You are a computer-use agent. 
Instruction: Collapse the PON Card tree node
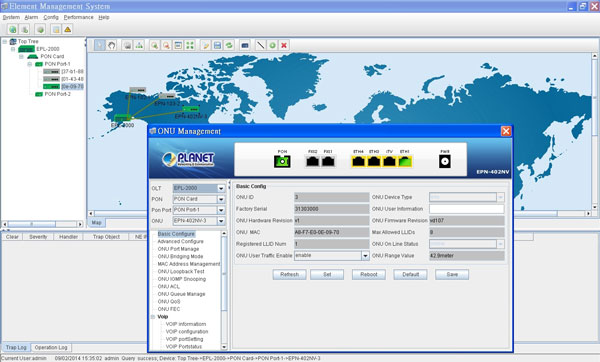[21, 56]
